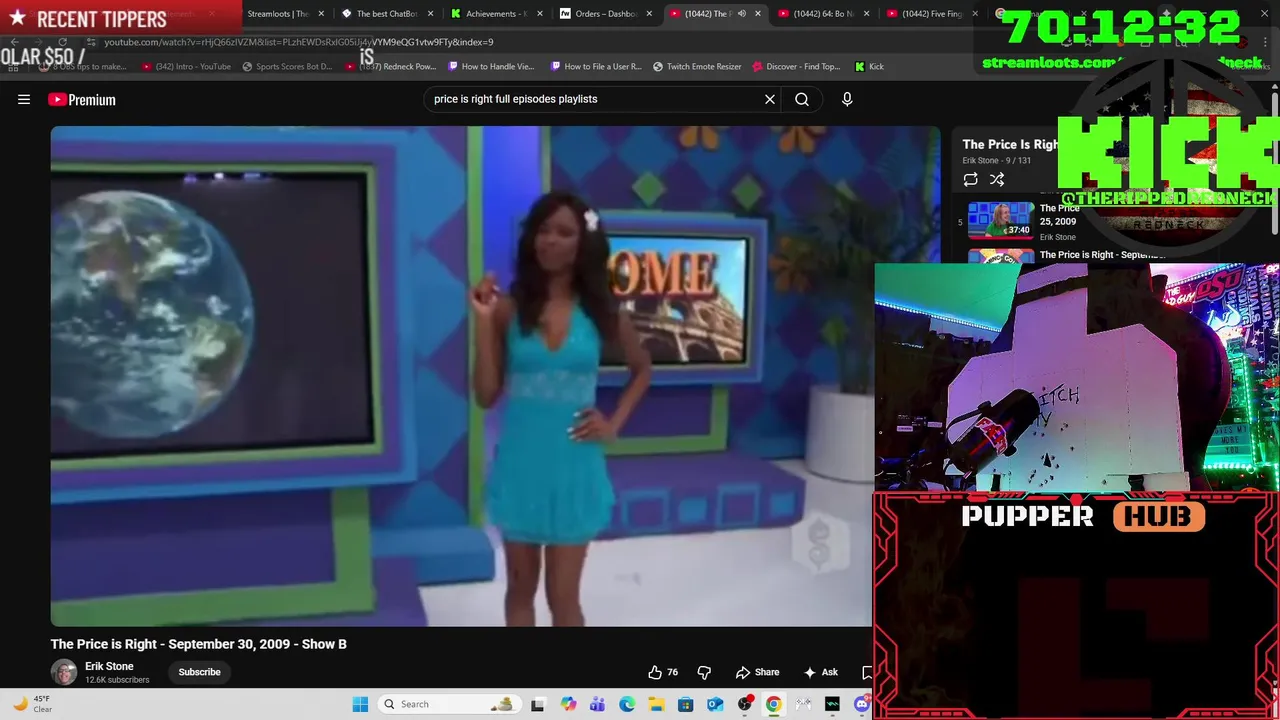Mute the playing YouTube tab via speaker icon
This screenshot has height=720, width=1280.
coord(741,14)
